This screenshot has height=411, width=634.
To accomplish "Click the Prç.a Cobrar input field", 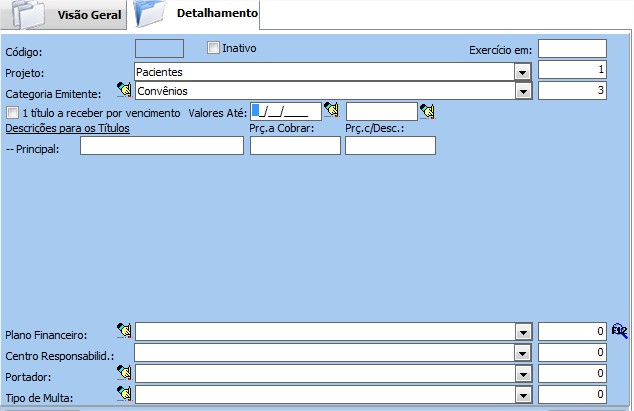I will pyautogui.click(x=295, y=147).
